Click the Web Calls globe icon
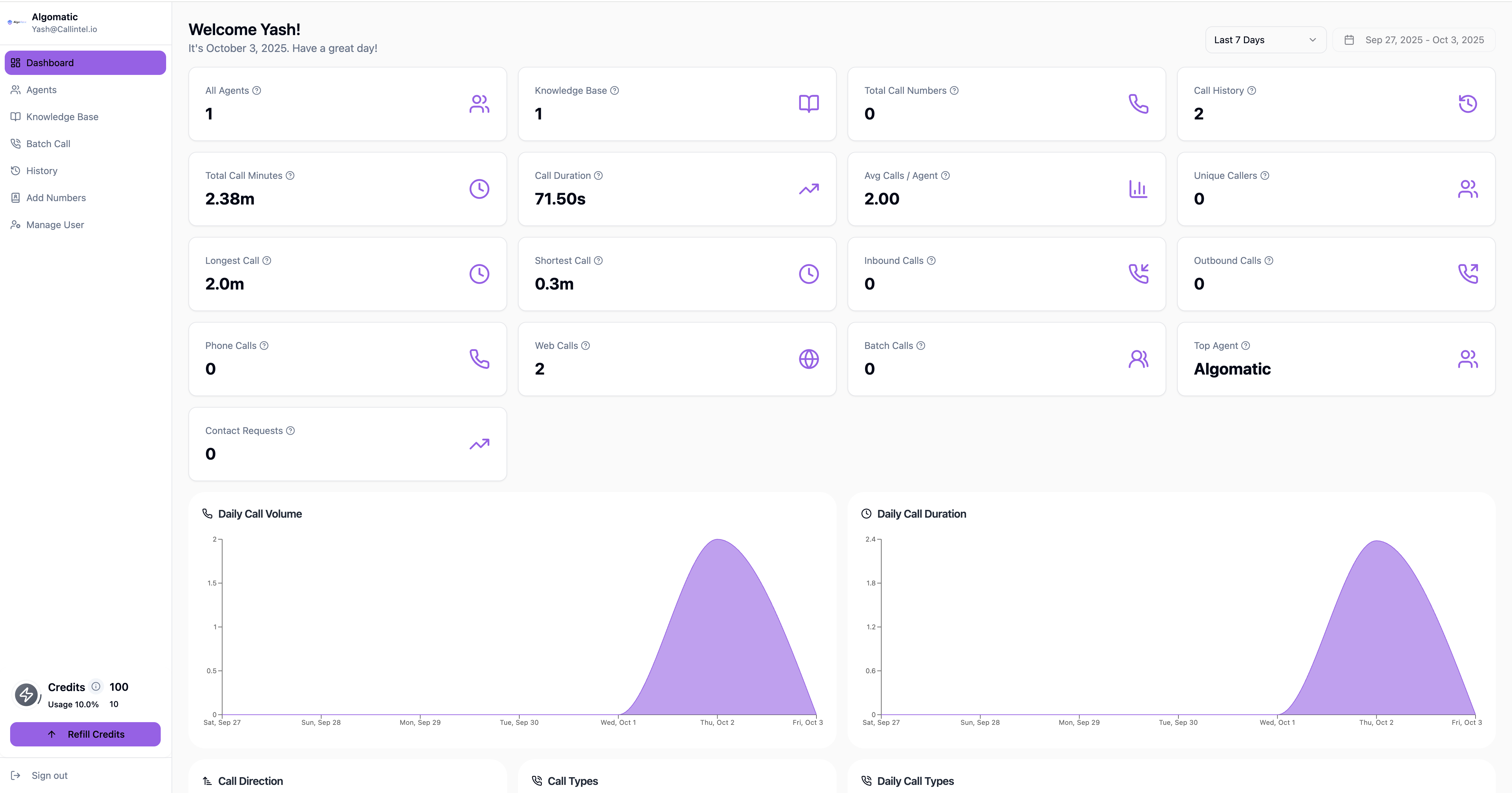The image size is (1512, 793). [808, 359]
